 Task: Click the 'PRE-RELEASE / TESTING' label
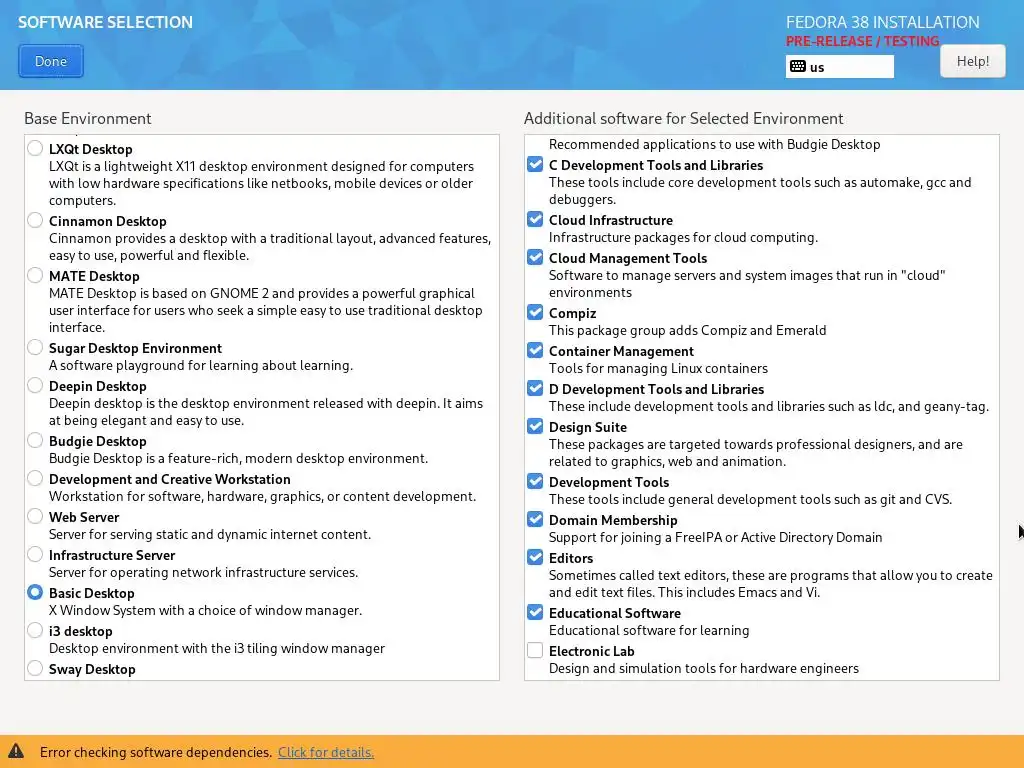(x=863, y=41)
